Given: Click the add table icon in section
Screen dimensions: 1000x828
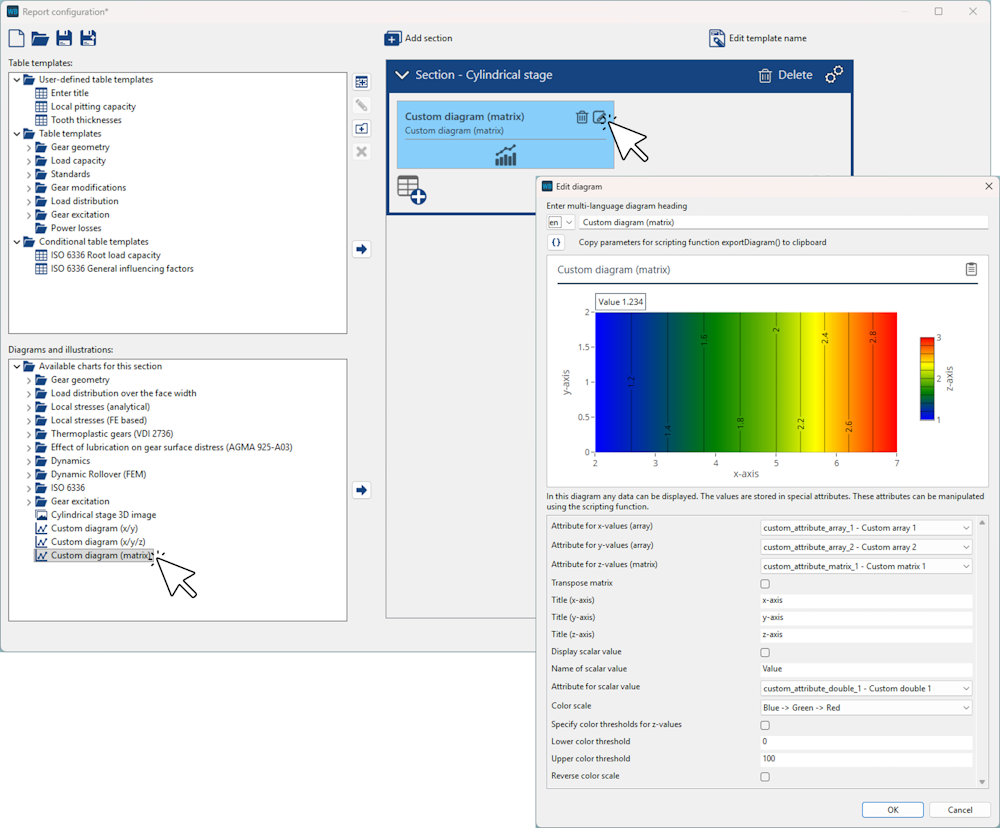Looking at the screenshot, I should (411, 190).
